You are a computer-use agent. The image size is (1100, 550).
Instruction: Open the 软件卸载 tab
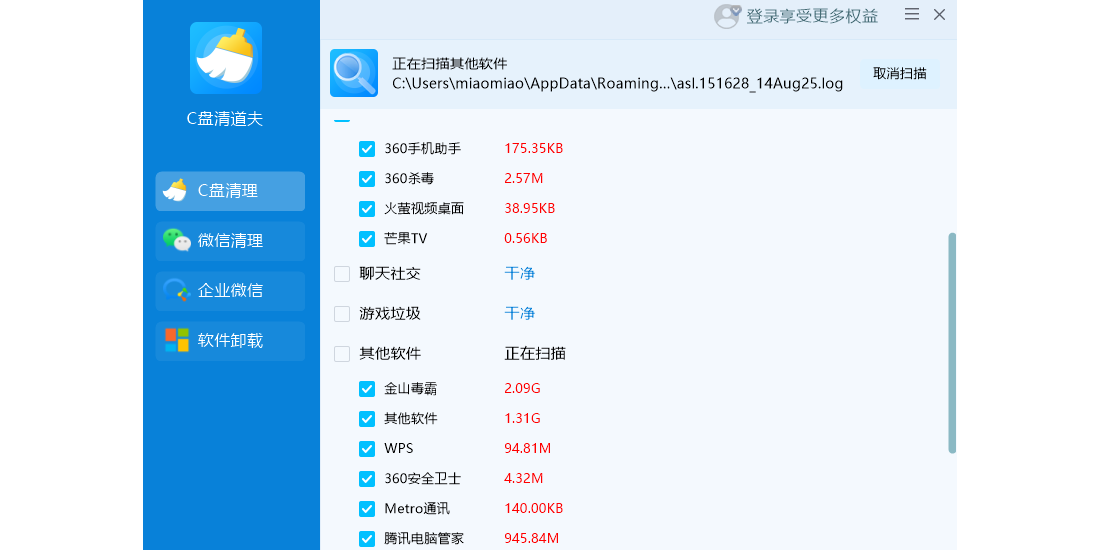point(230,341)
